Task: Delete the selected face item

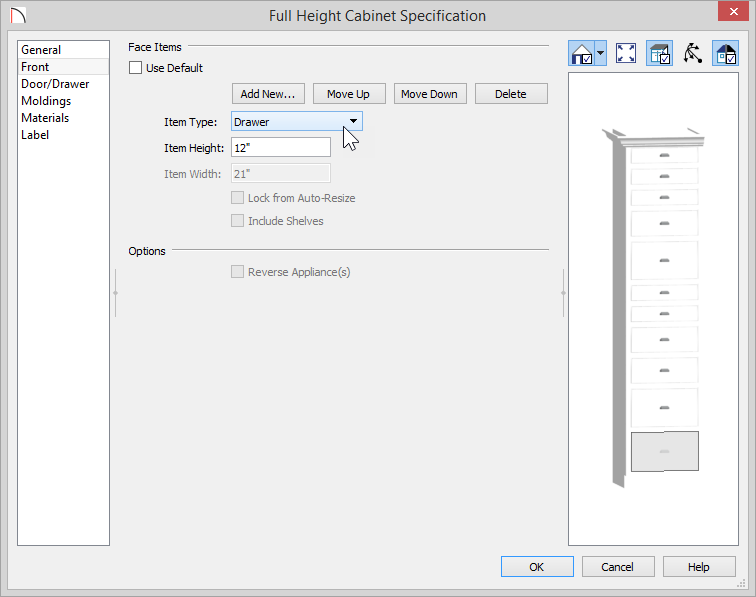Action: pos(511,94)
